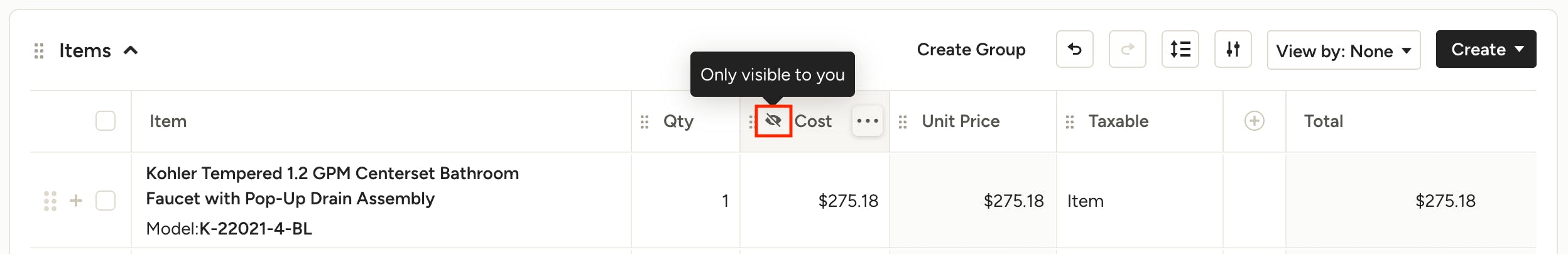
Task: Click the Kohler row drag handle
Action: pos(50,201)
